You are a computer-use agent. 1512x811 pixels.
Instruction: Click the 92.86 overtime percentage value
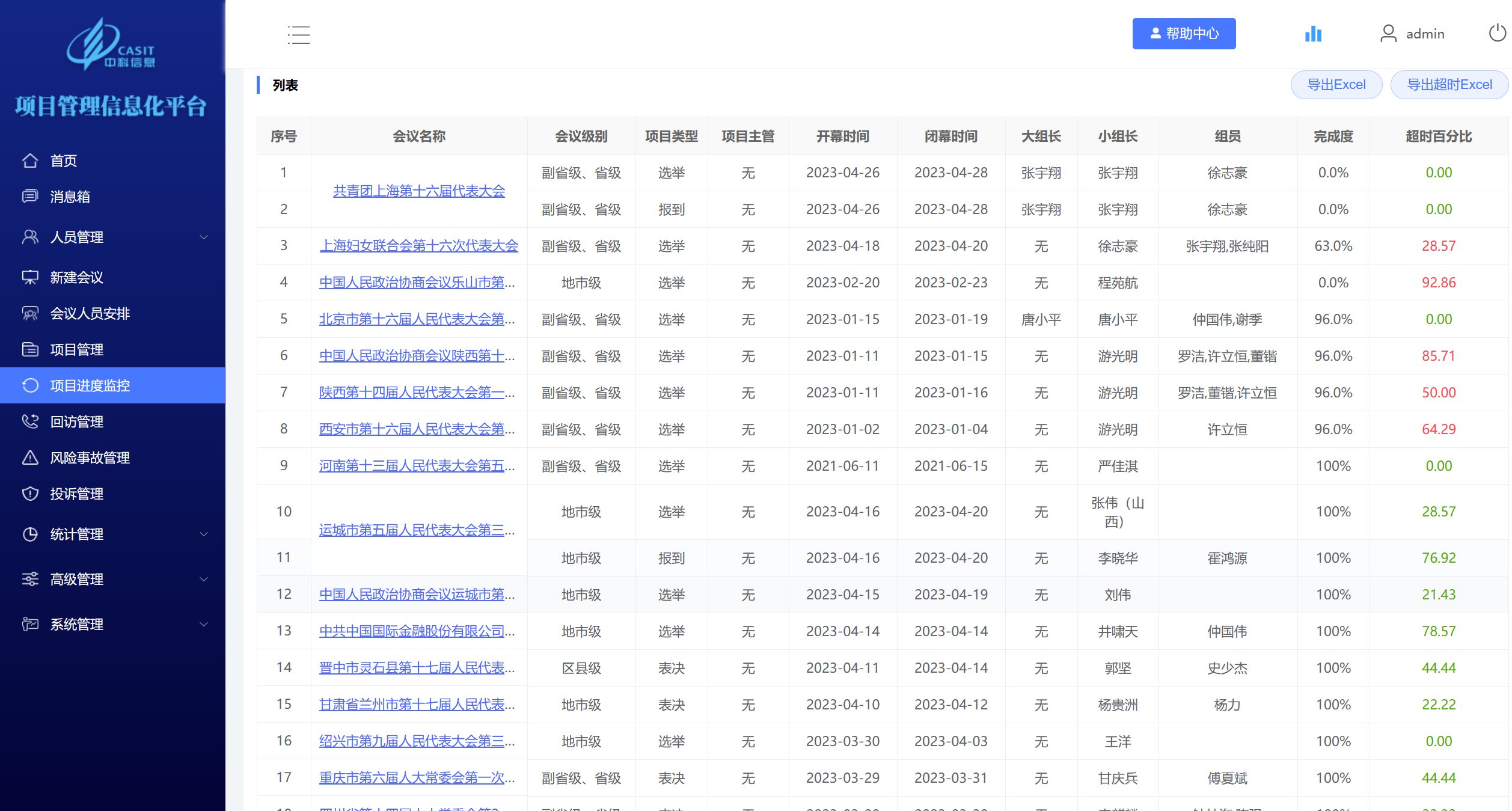(x=1439, y=283)
